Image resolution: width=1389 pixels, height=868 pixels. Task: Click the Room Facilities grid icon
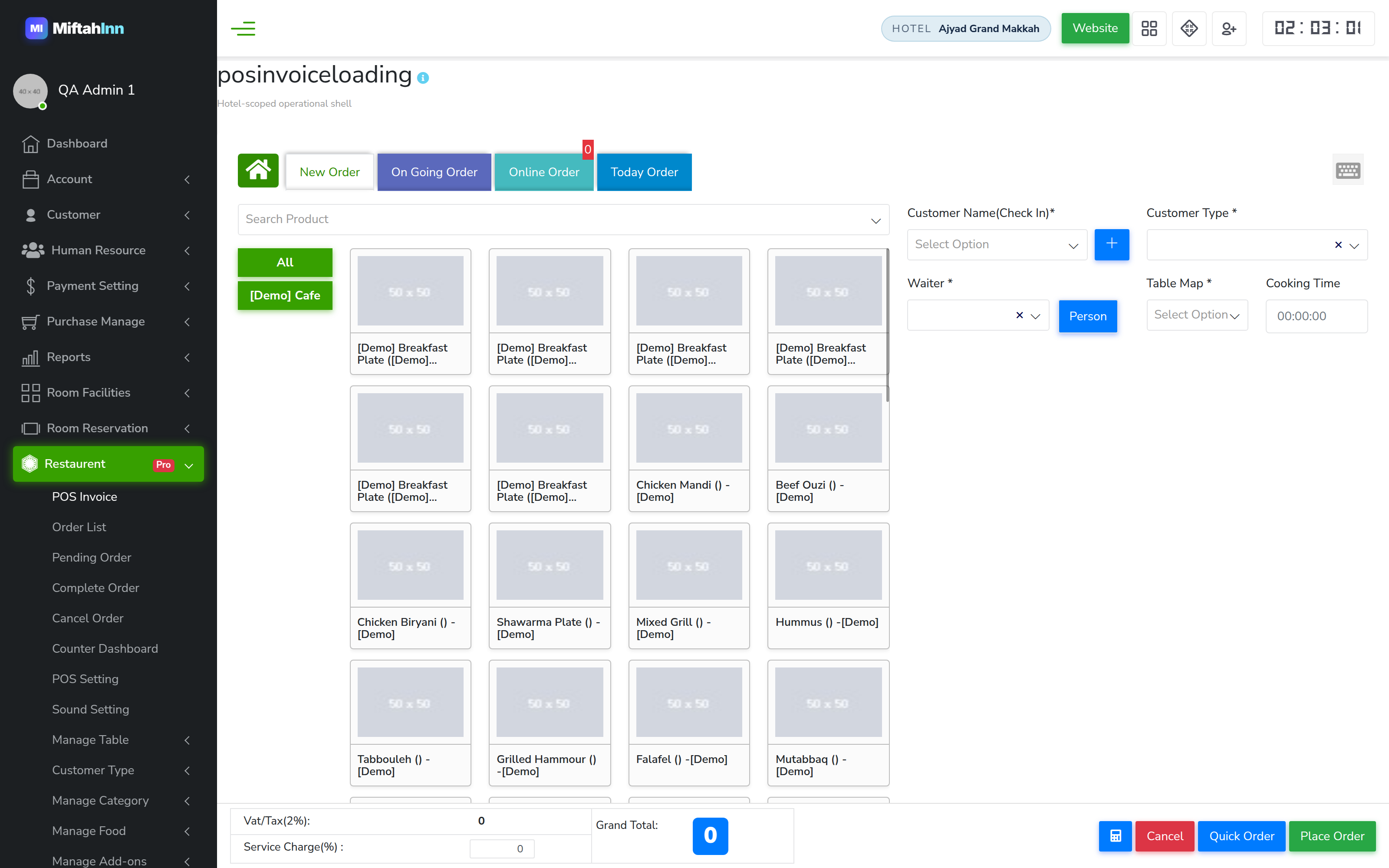[x=30, y=393]
